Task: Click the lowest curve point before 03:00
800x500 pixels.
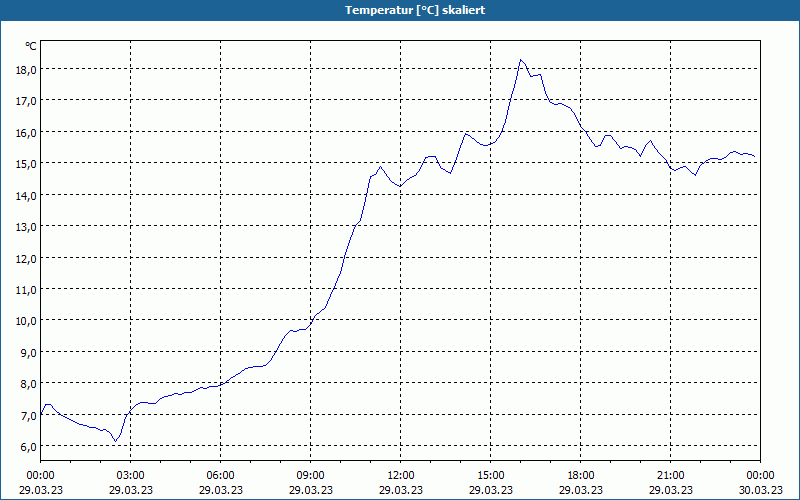Action: (115, 441)
